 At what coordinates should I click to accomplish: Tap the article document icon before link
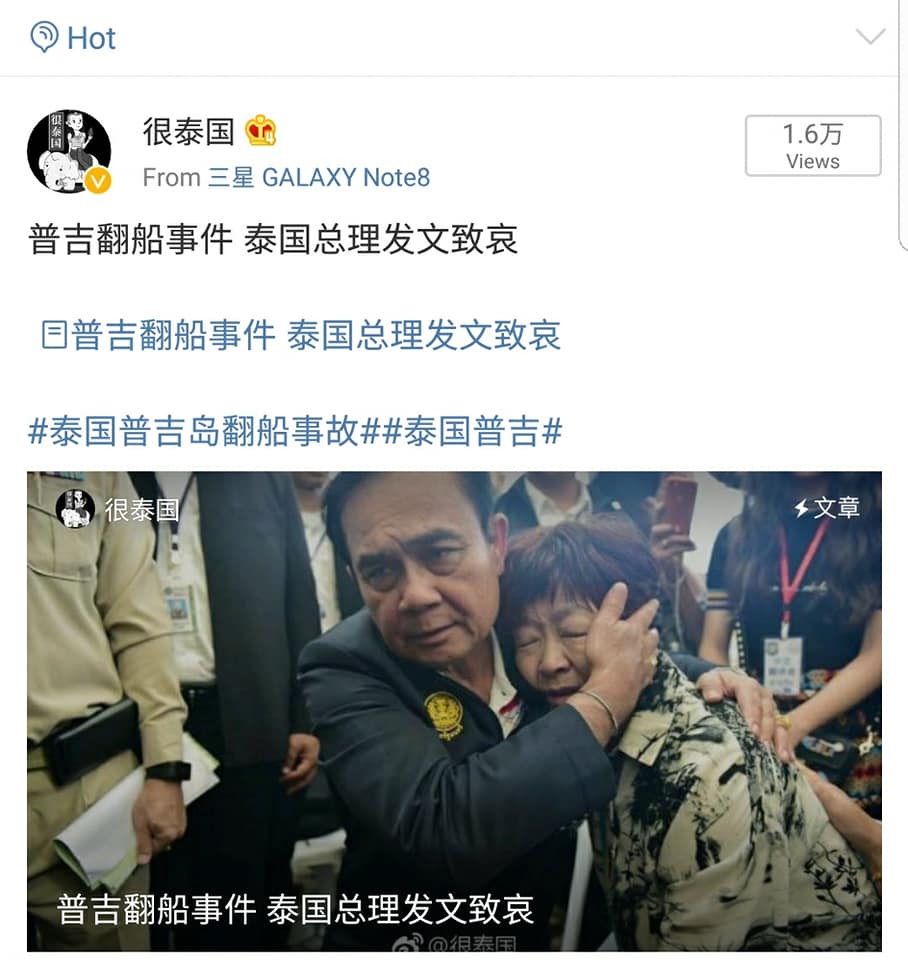point(54,335)
